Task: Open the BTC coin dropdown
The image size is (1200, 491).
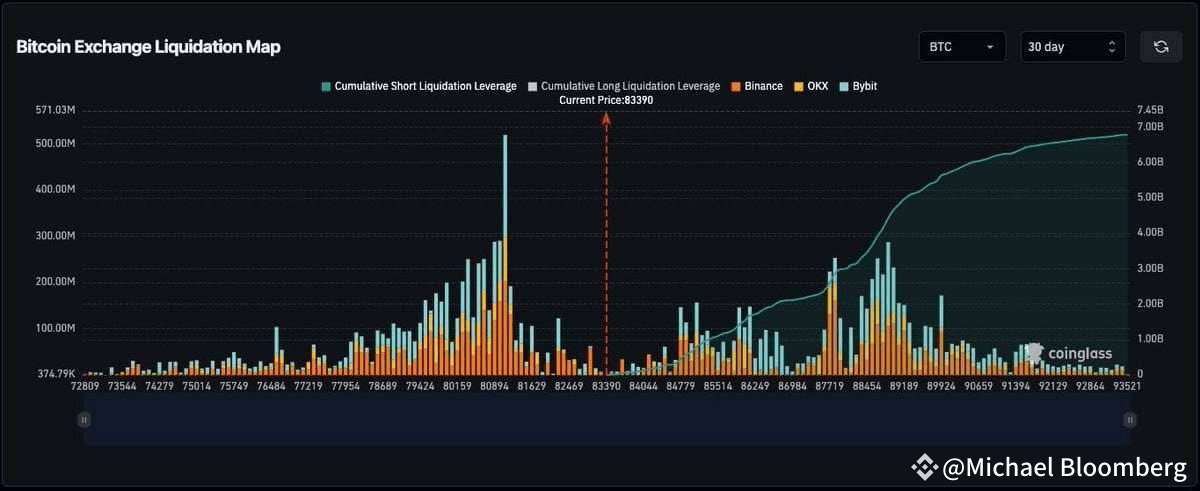Action: (x=962, y=47)
